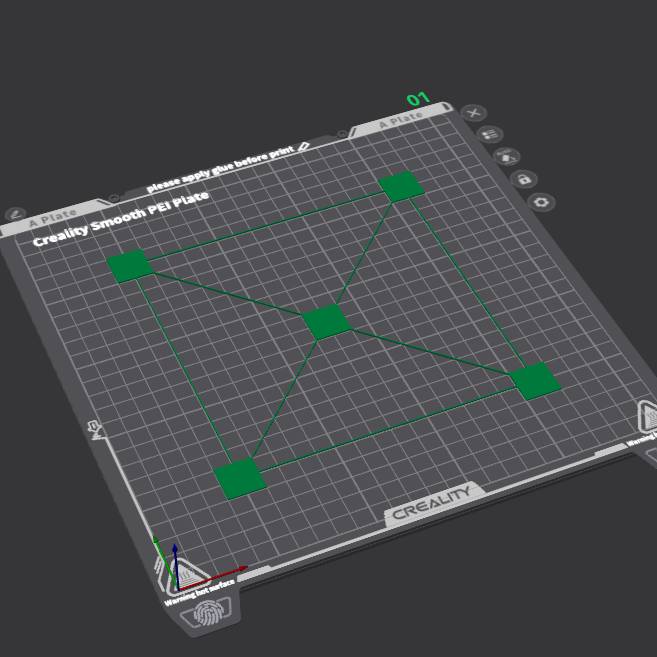The image size is (657, 657).
Task: Open plate settings gear icon
Action: 541,203
